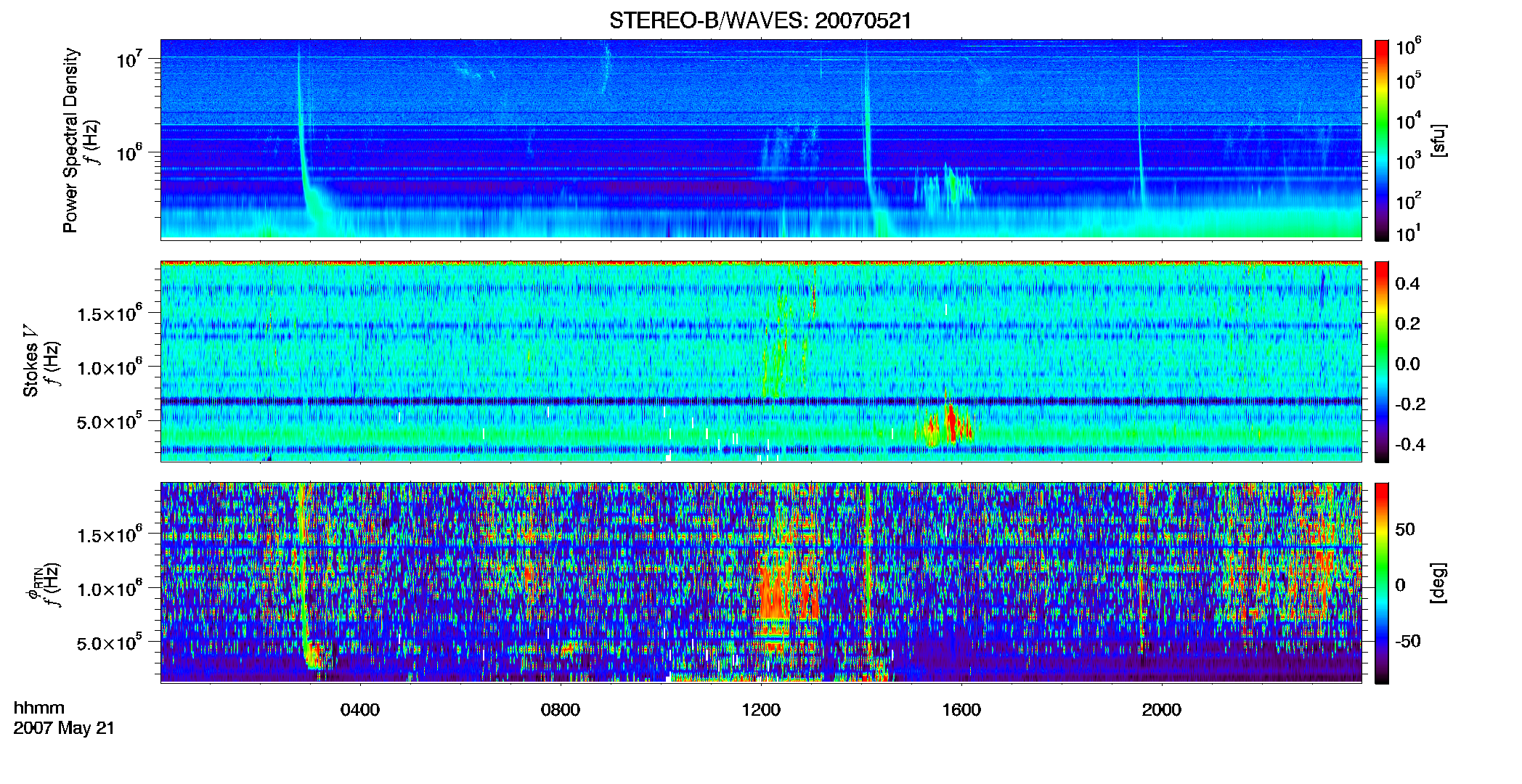Click the 5.0×10^5 tick of the Stokes V panel
The height and width of the screenshot is (784, 1522).
(x=110, y=421)
